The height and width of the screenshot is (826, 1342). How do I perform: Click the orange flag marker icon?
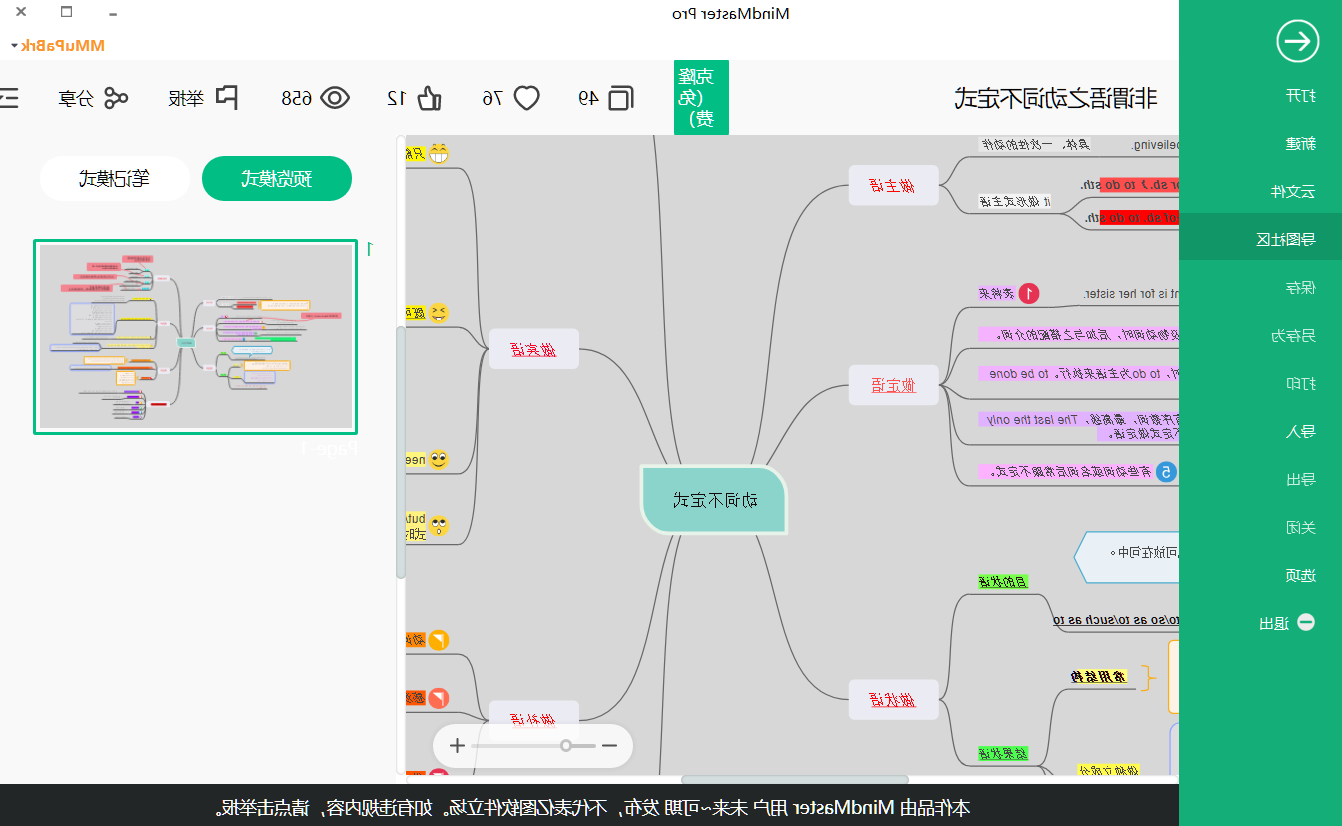pos(439,640)
